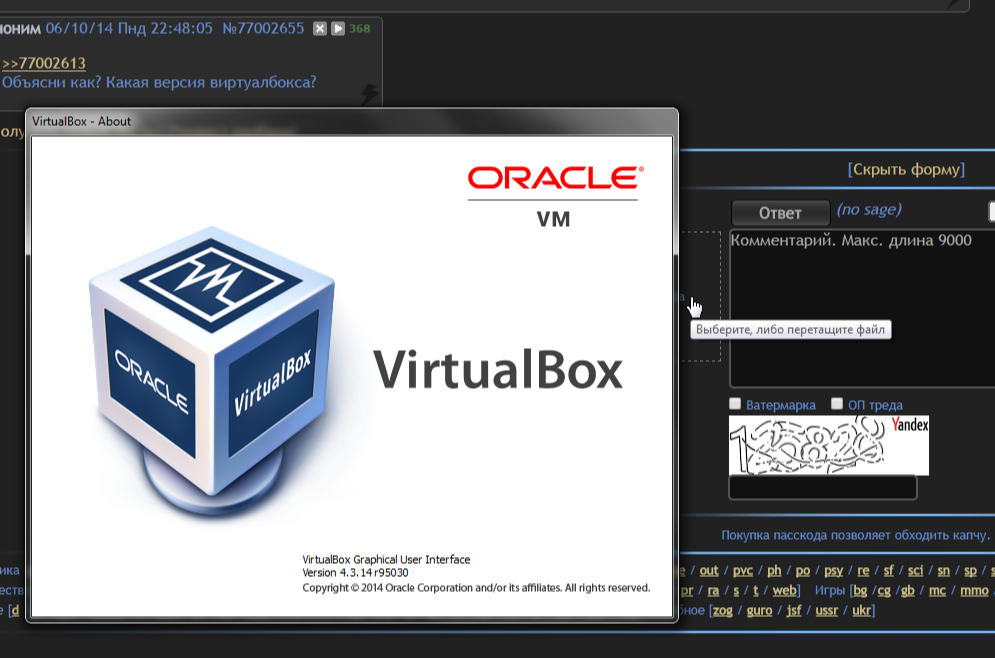This screenshot has height=658, width=995.
Task: Open the po board link
Action: (803, 570)
